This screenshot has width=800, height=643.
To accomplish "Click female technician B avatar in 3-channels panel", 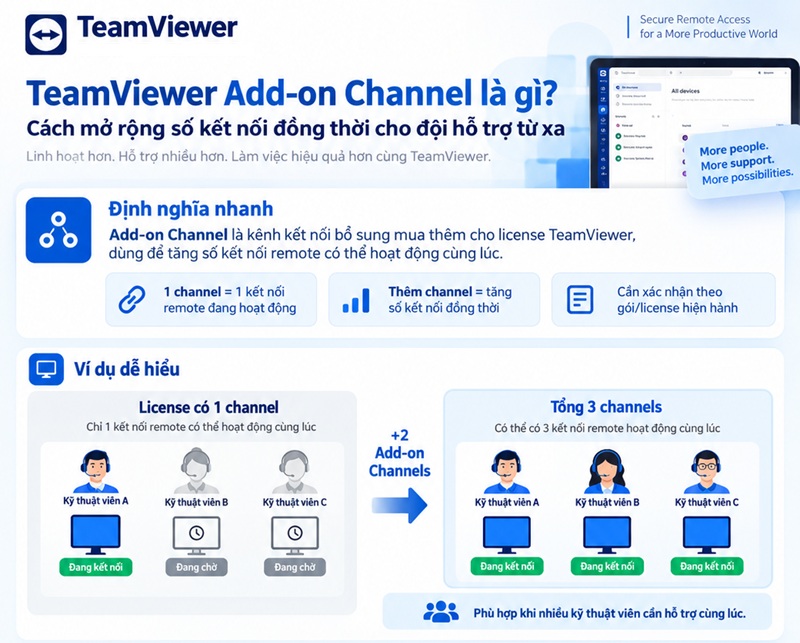I will pos(607,472).
